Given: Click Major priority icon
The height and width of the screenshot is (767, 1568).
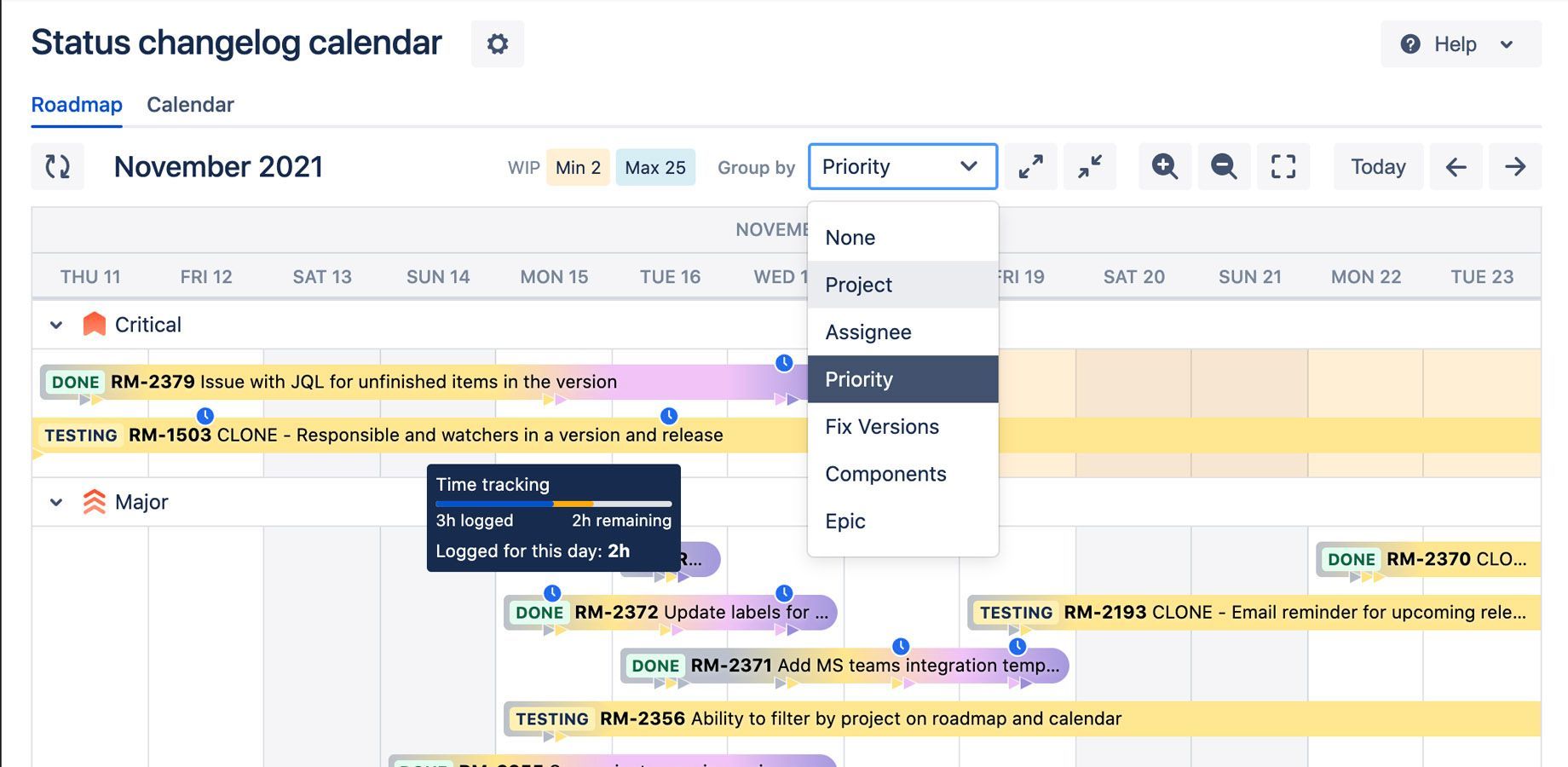Looking at the screenshot, I should [94, 502].
